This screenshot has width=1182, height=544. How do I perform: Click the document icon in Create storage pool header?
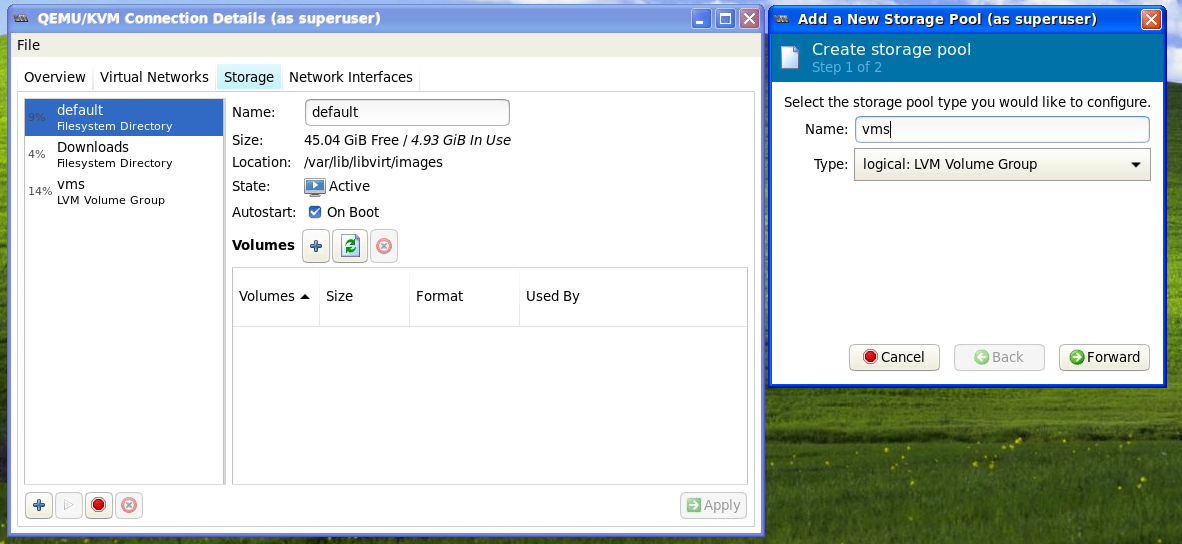pyautogui.click(x=789, y=58)
